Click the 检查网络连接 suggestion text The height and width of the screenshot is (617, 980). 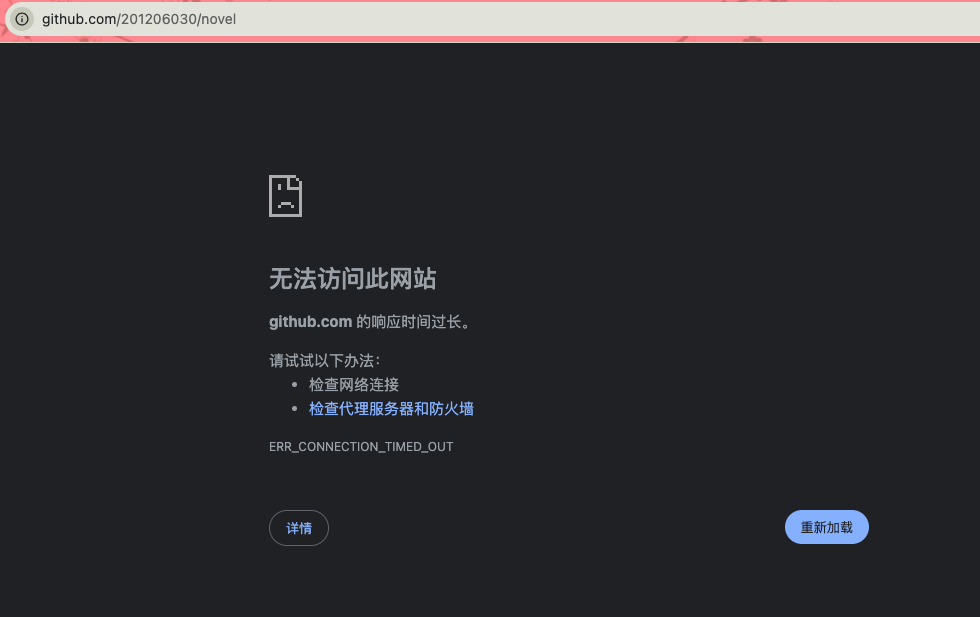[354, 384]
